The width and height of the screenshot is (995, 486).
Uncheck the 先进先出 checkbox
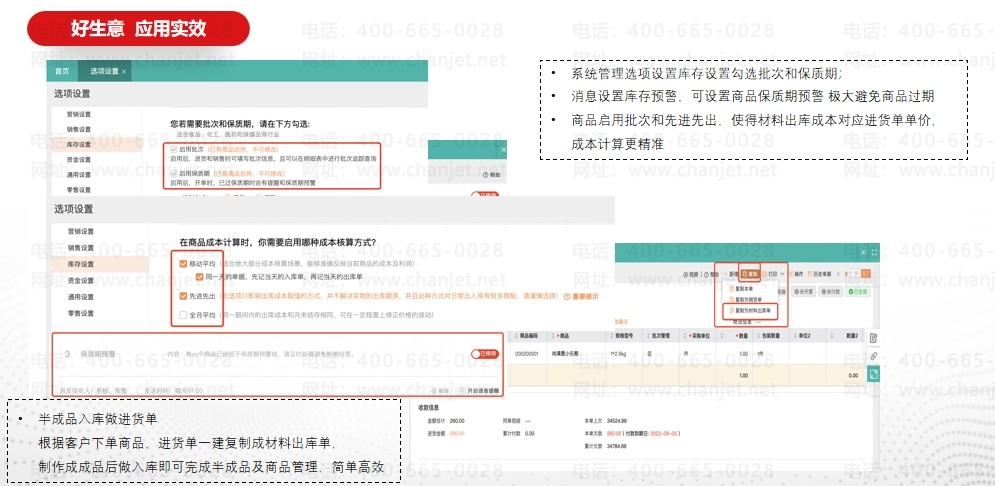pos(184,297)
